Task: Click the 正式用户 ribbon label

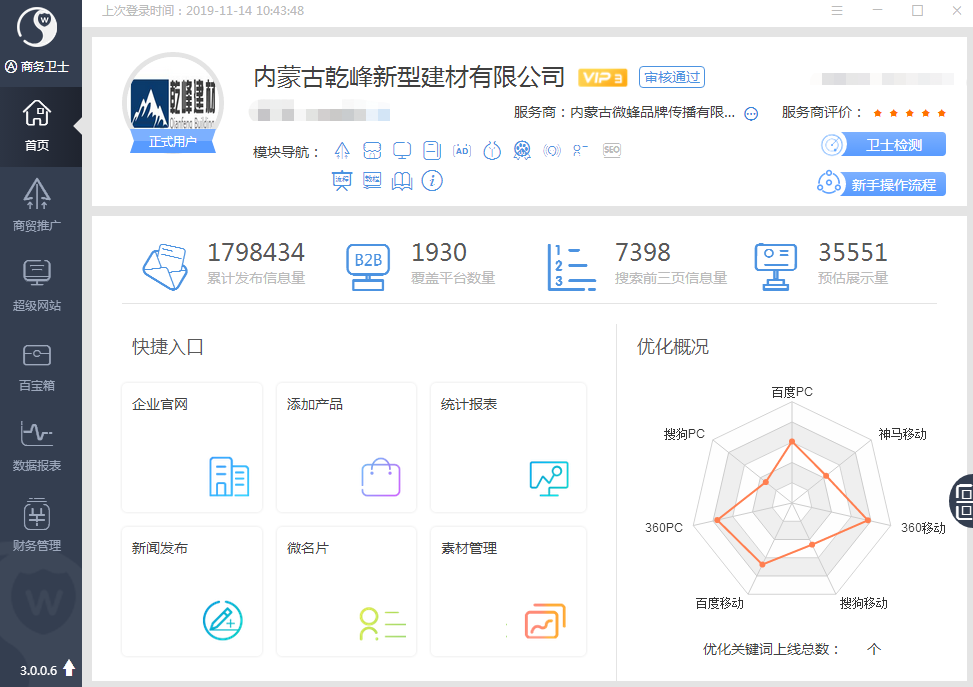Action: pyautogui.click(x=173, y=142)
